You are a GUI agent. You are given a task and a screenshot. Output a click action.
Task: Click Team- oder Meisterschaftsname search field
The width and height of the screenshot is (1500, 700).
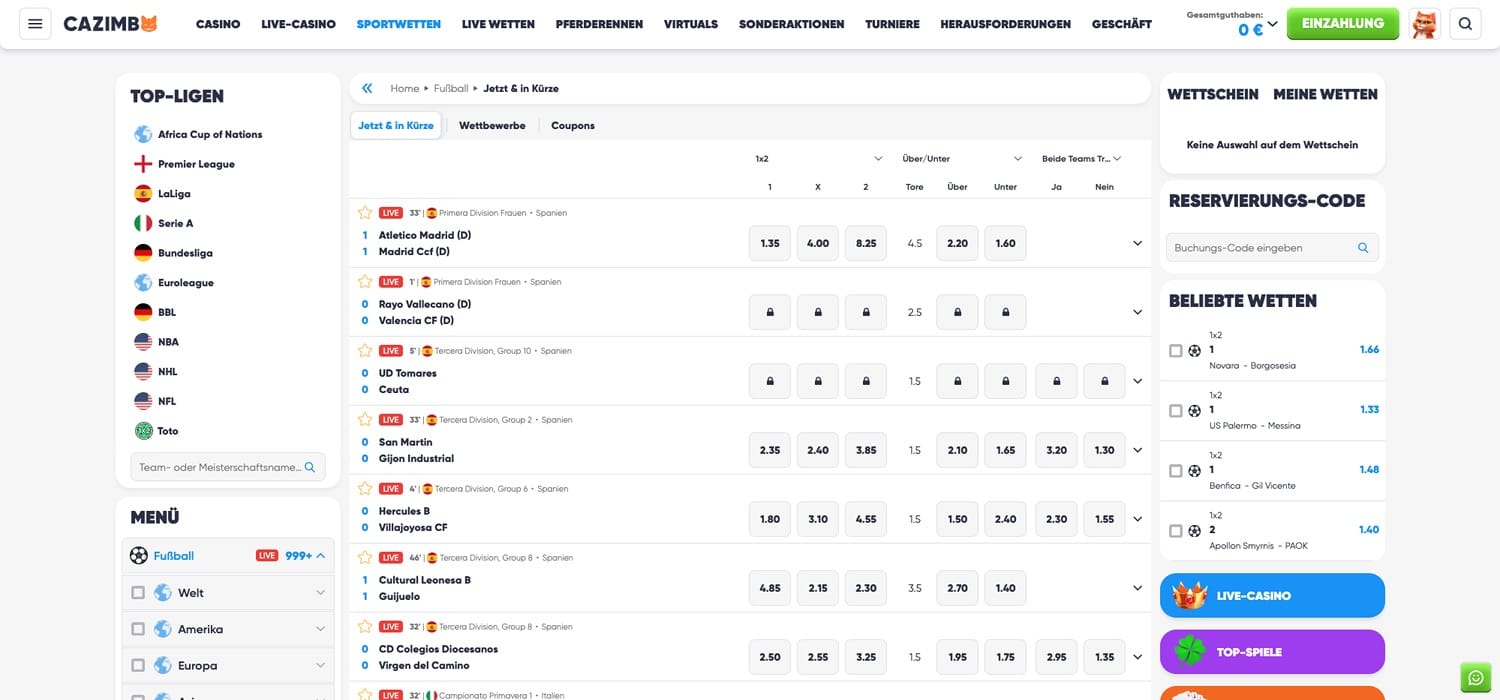[x=228, y=467]
